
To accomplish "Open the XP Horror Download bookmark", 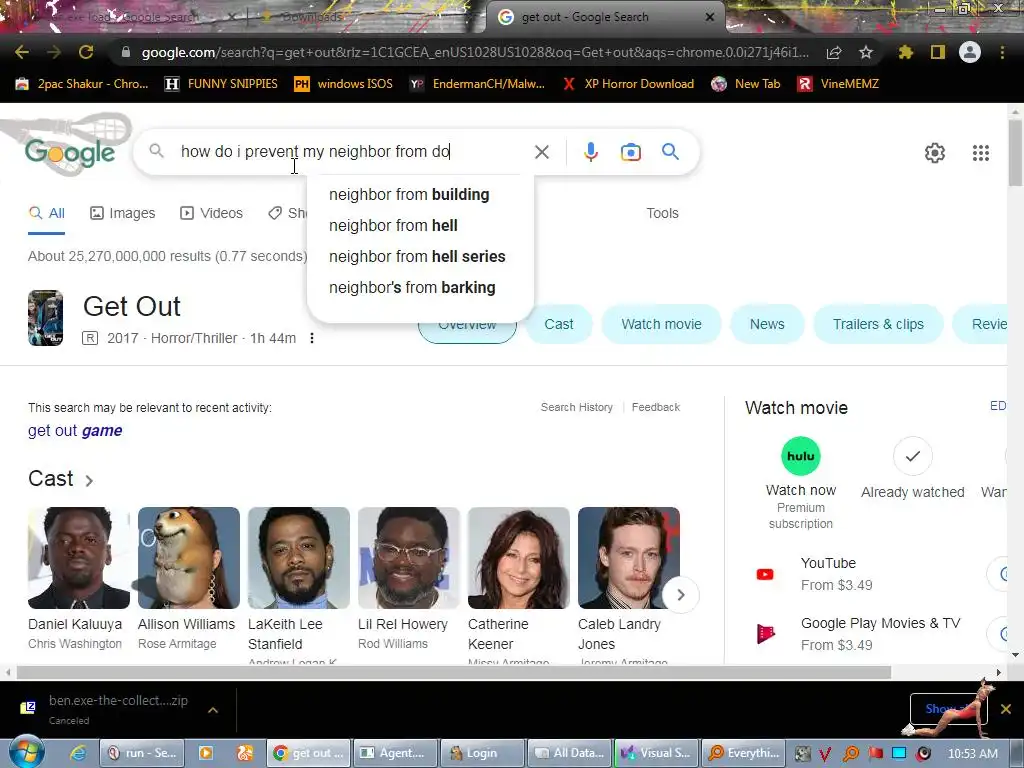I will pyautogui.click(x=628, y=84).
